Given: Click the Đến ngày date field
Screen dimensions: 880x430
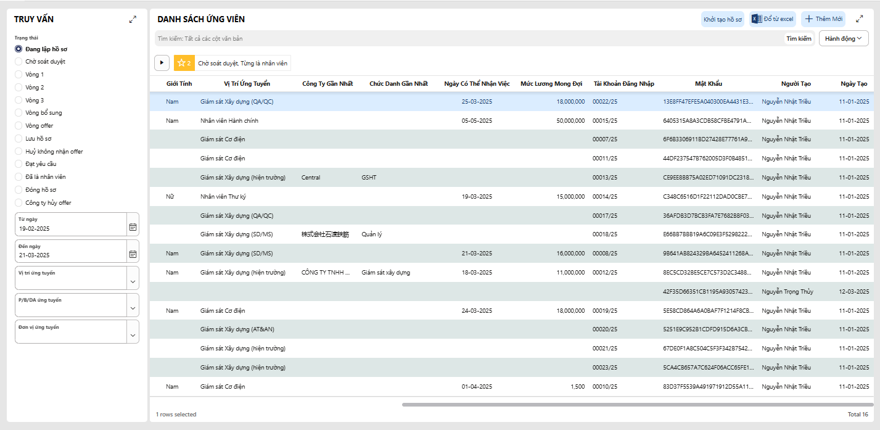Looking at the screenshot, I should 70,251.
